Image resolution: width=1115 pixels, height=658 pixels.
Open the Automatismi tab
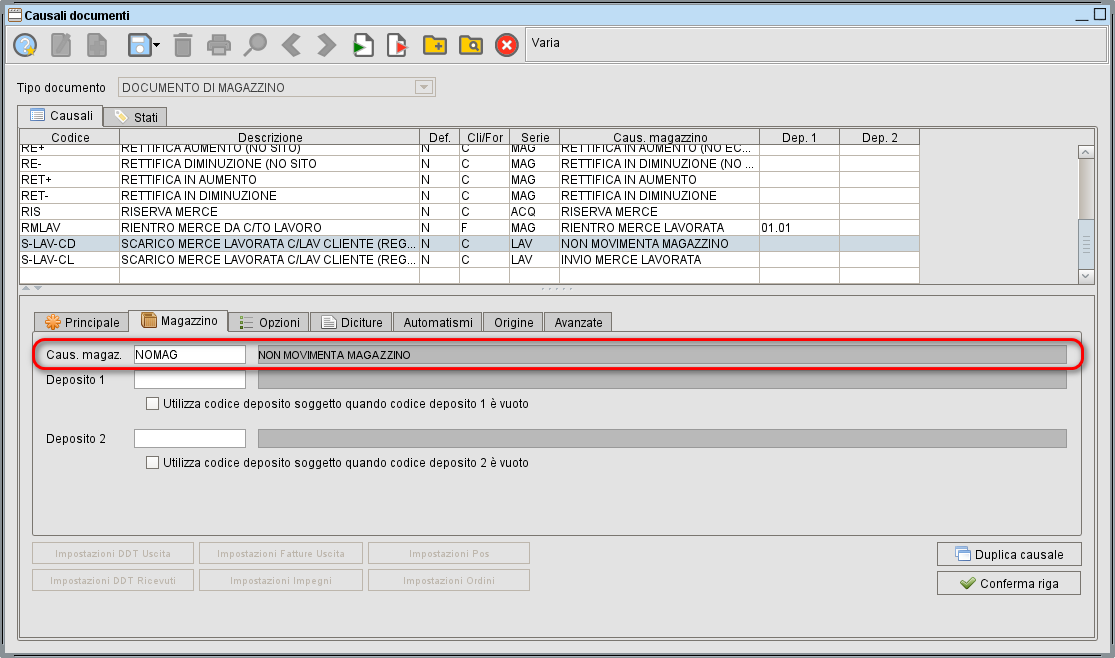(437, 322)
